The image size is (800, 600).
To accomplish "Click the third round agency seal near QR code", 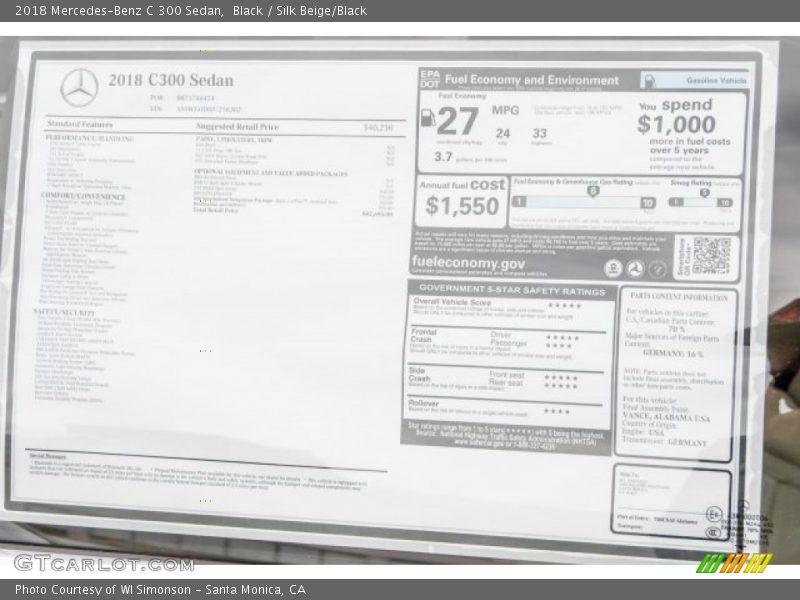I will pos(657,269).
